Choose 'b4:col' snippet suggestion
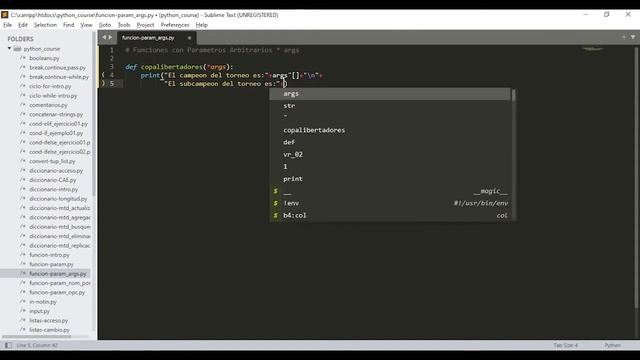The image size is (640, 360). pos(390,216)
